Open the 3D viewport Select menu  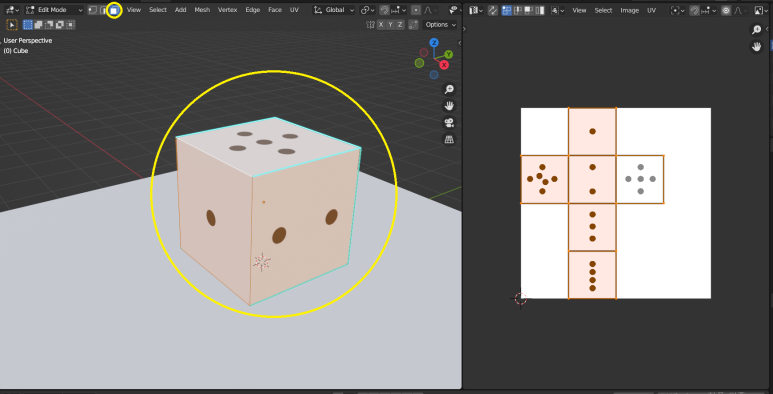click(158, 10)
